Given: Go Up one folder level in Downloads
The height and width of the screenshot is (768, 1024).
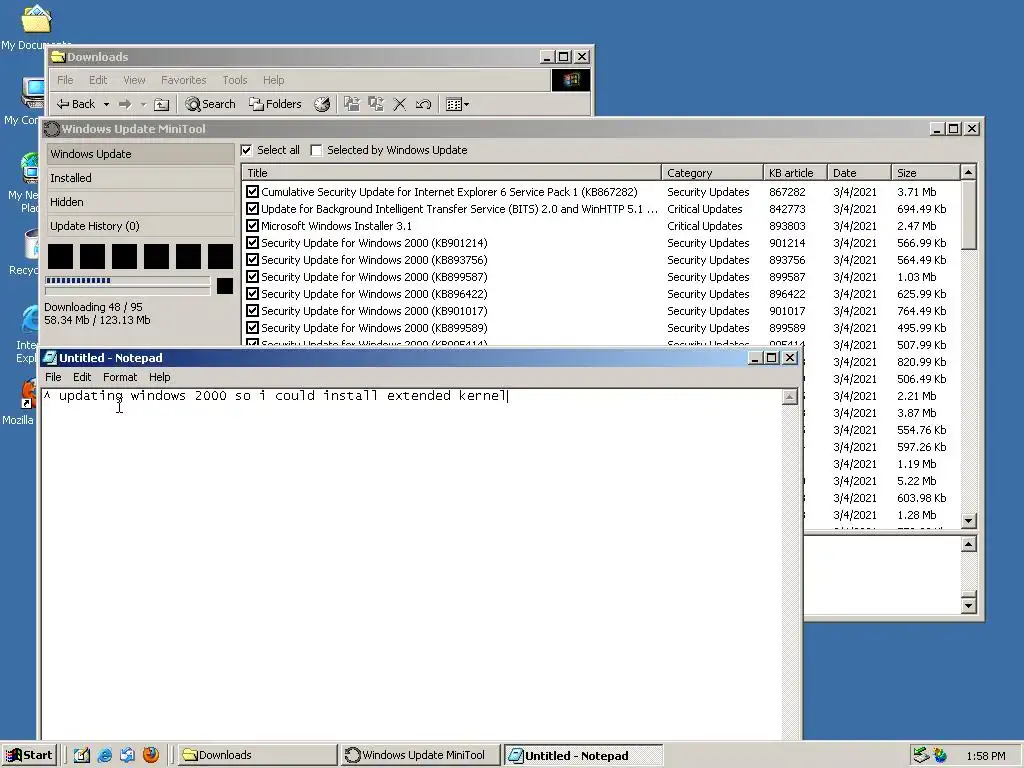Looking at the screenshot, I should click(161, 104).
